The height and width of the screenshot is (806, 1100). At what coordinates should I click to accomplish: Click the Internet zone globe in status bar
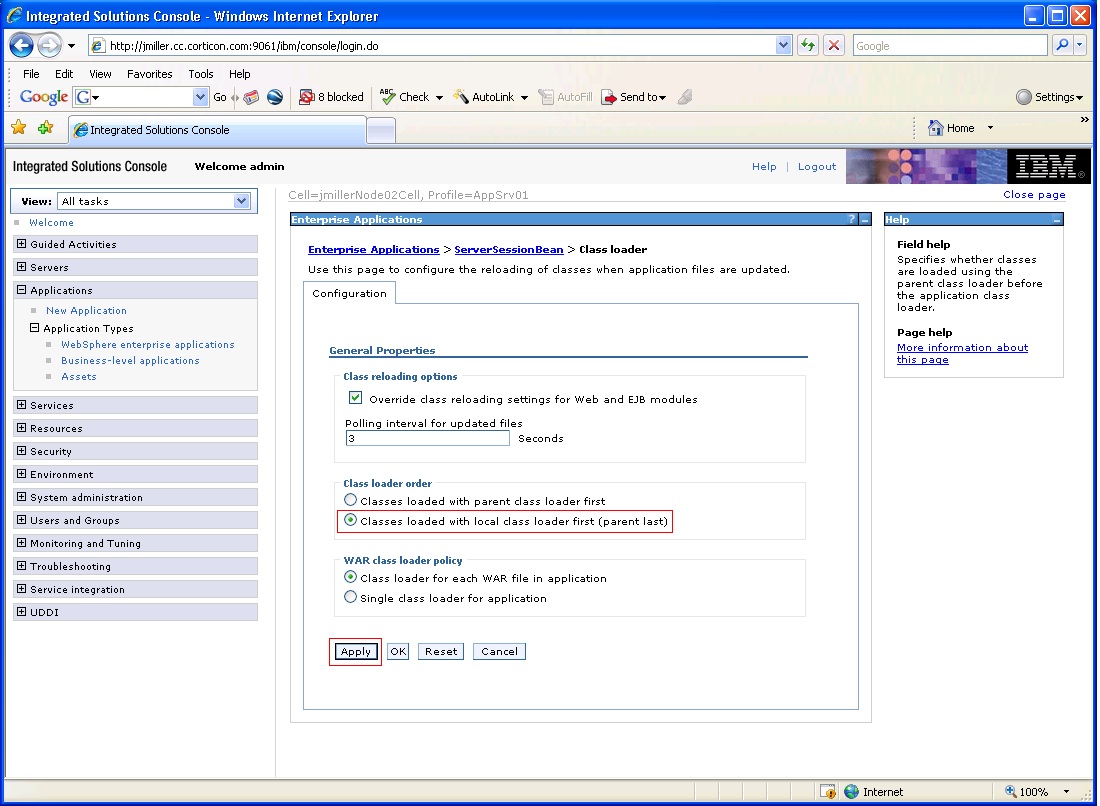(852, 791)
